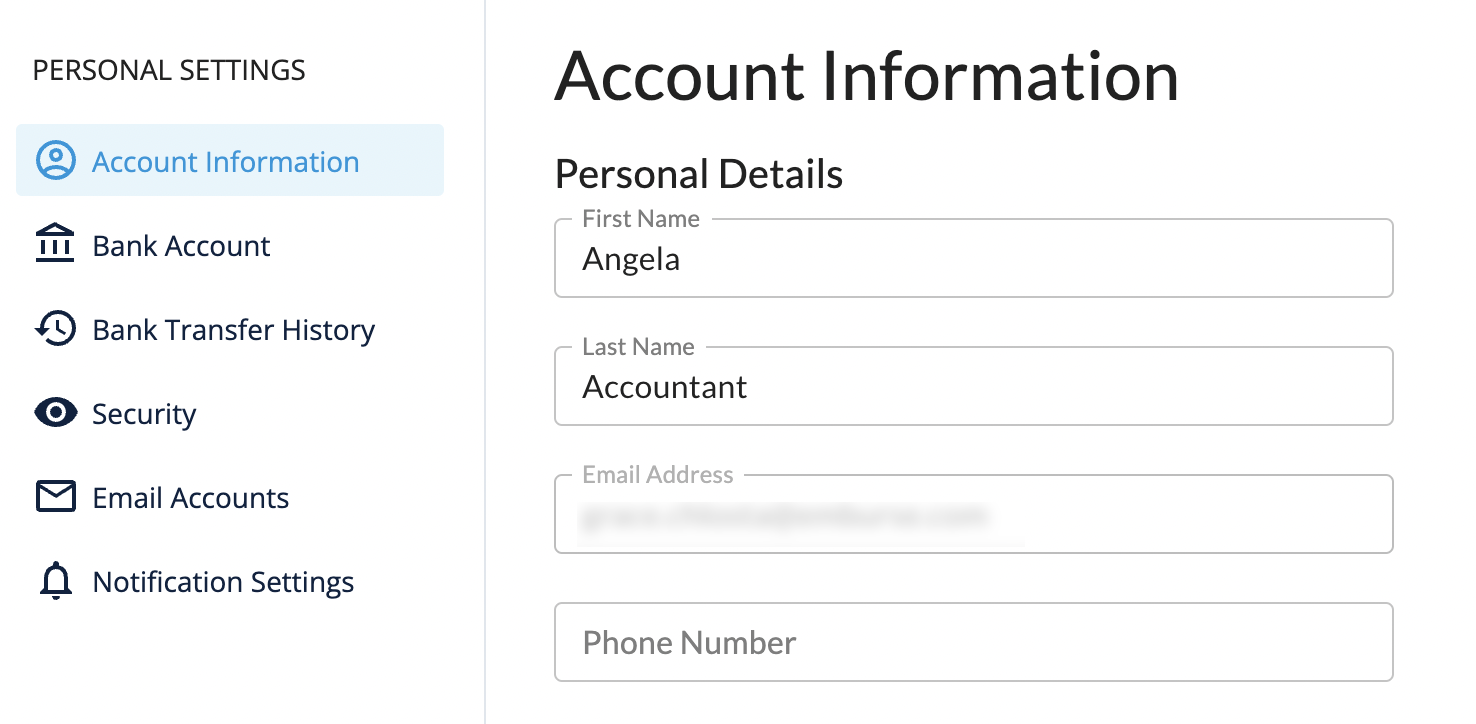Click the blurred Email Address field
Image resolution: width=1476 pixels, height=724 pixels.
click(x=973, y=516)
